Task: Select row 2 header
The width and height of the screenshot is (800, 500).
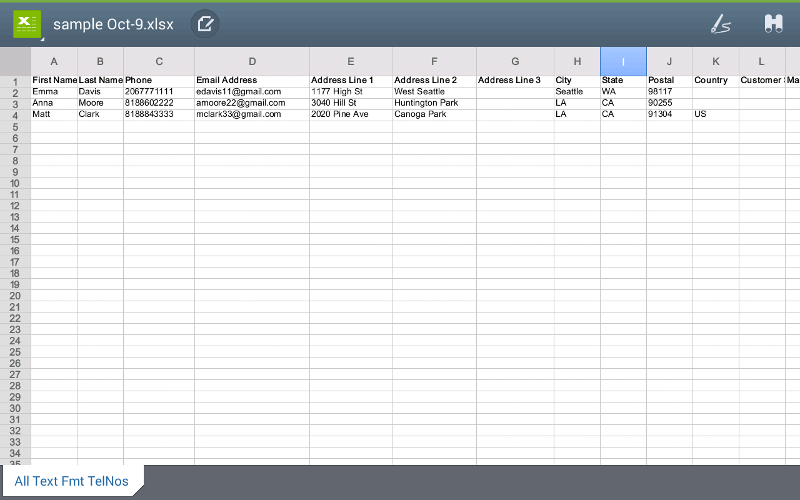Action: pyautogui.click(x=15, y=93)
